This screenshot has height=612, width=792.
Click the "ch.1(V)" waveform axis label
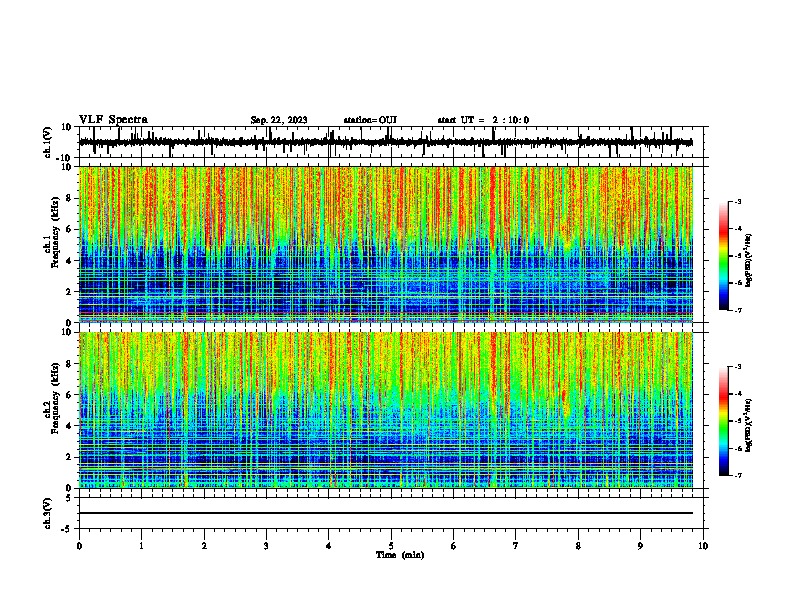tap(48, 142)
